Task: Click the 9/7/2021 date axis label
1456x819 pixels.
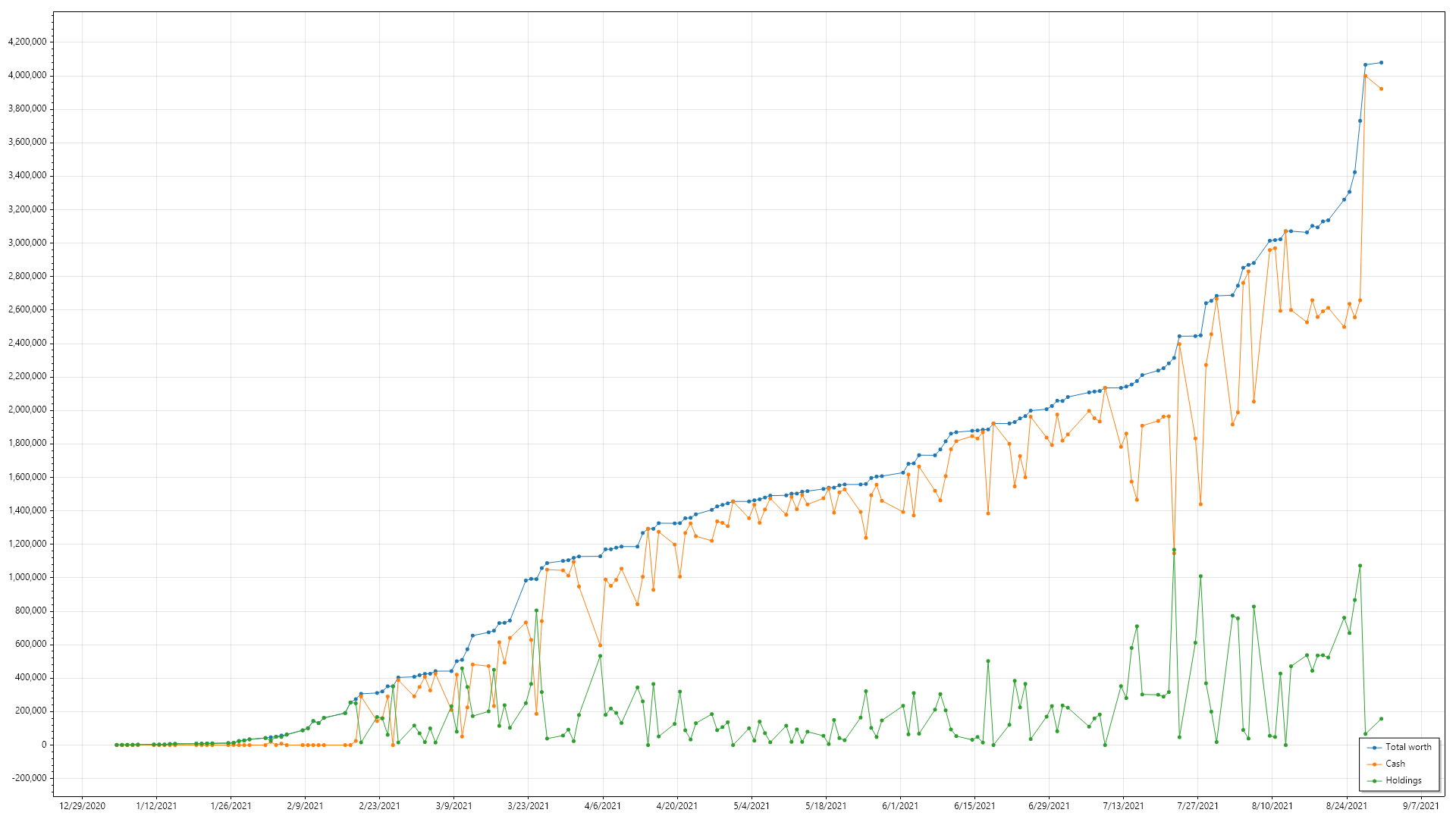Action: [1420, 806]
